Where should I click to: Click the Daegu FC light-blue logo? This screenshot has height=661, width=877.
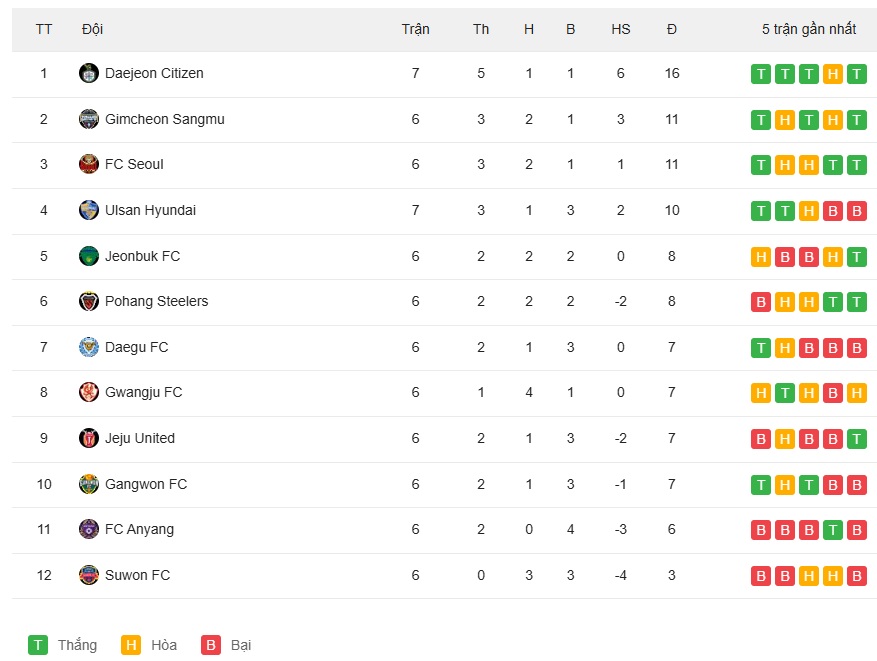(88, 347)
